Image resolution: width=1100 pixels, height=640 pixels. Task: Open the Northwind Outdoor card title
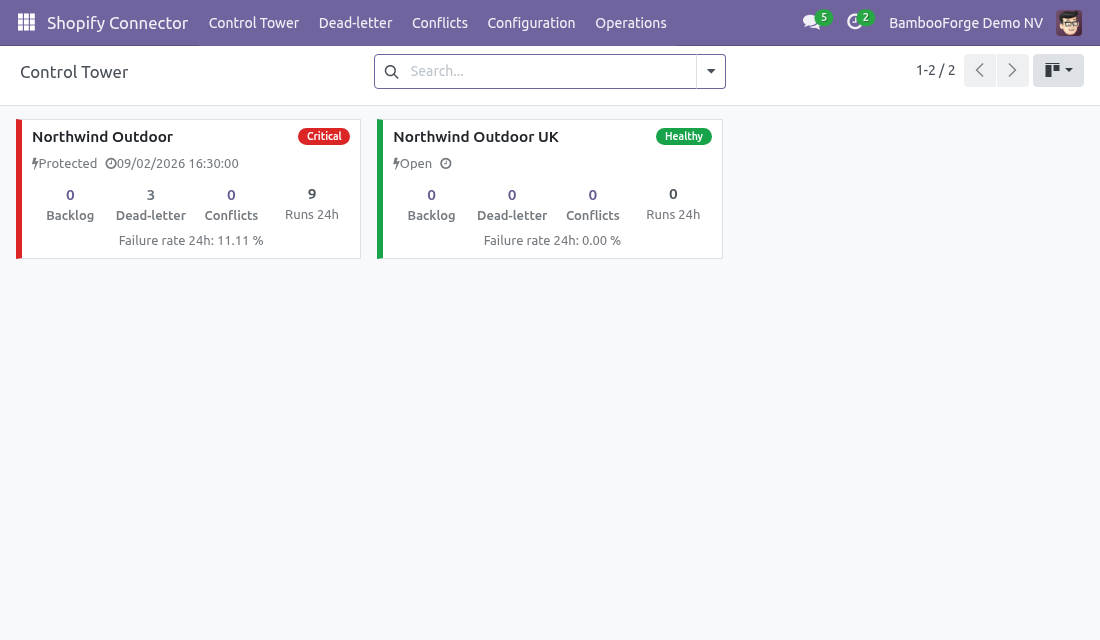coord(102,137)
